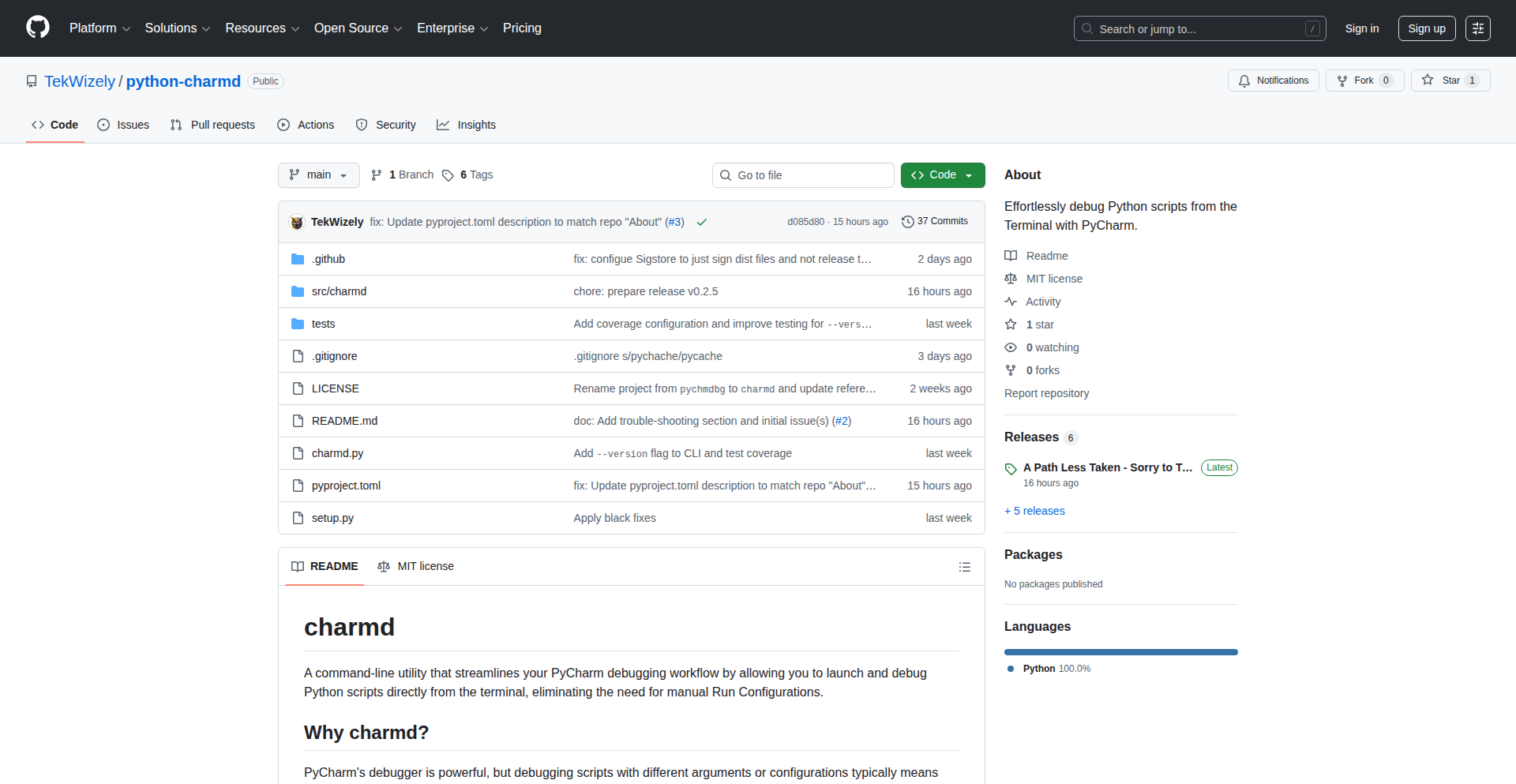Screen dimensions: 1516x784
Task: Click the Issues icon in the repo navigation
Action: coord(103,125)
